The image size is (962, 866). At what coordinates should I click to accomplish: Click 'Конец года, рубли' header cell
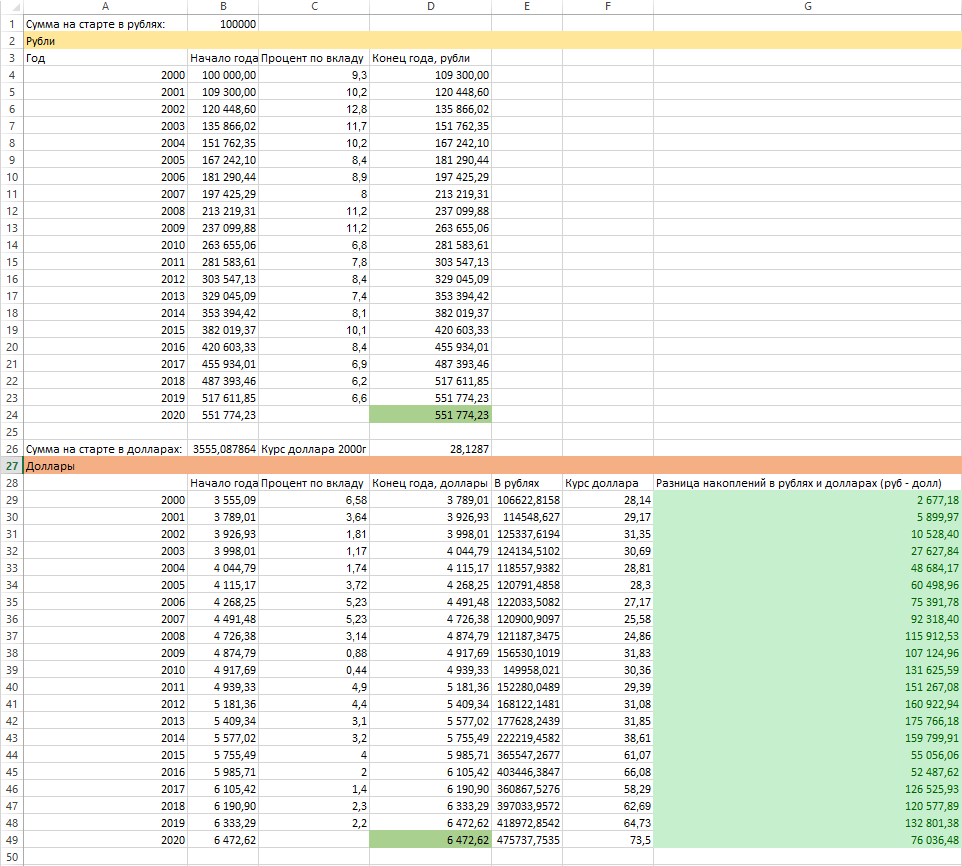(430, 58)
